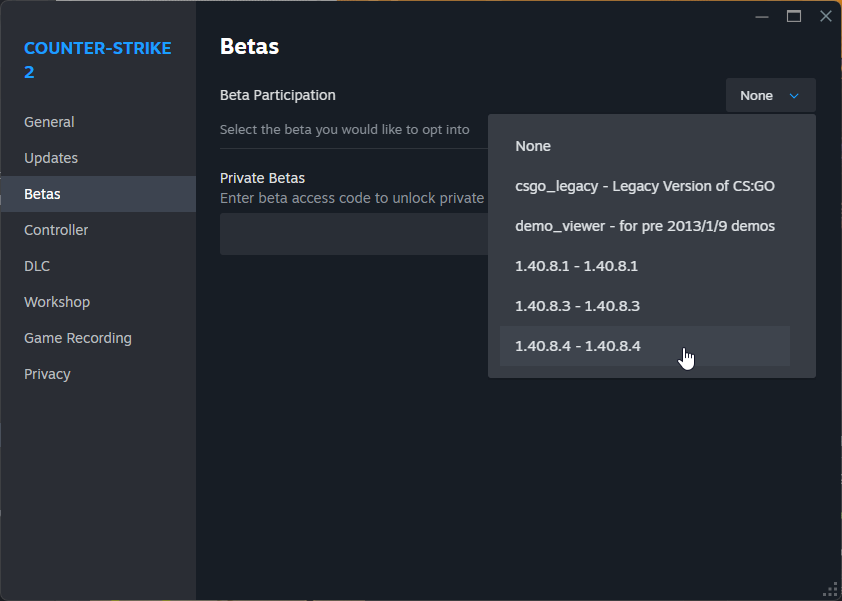Collapse the Beta Participation dropdown
The height and width of the screenshot is (601, 842).
click(x=770, y=95)
